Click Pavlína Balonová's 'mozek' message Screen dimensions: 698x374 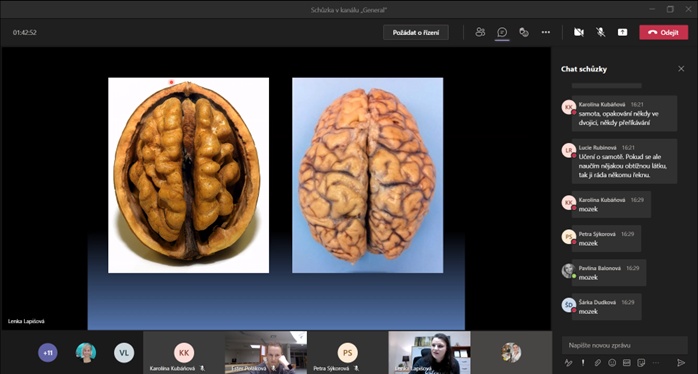(609, 272)
